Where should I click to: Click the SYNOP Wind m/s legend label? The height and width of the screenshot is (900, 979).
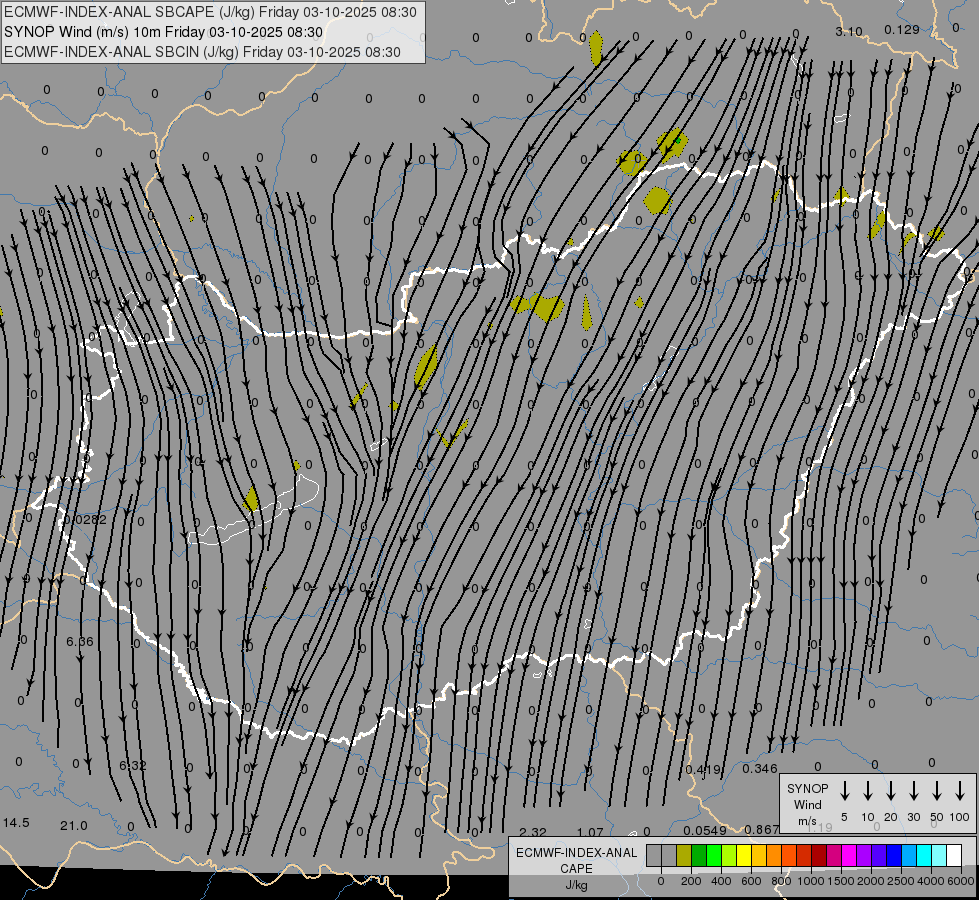click(807, 804)
